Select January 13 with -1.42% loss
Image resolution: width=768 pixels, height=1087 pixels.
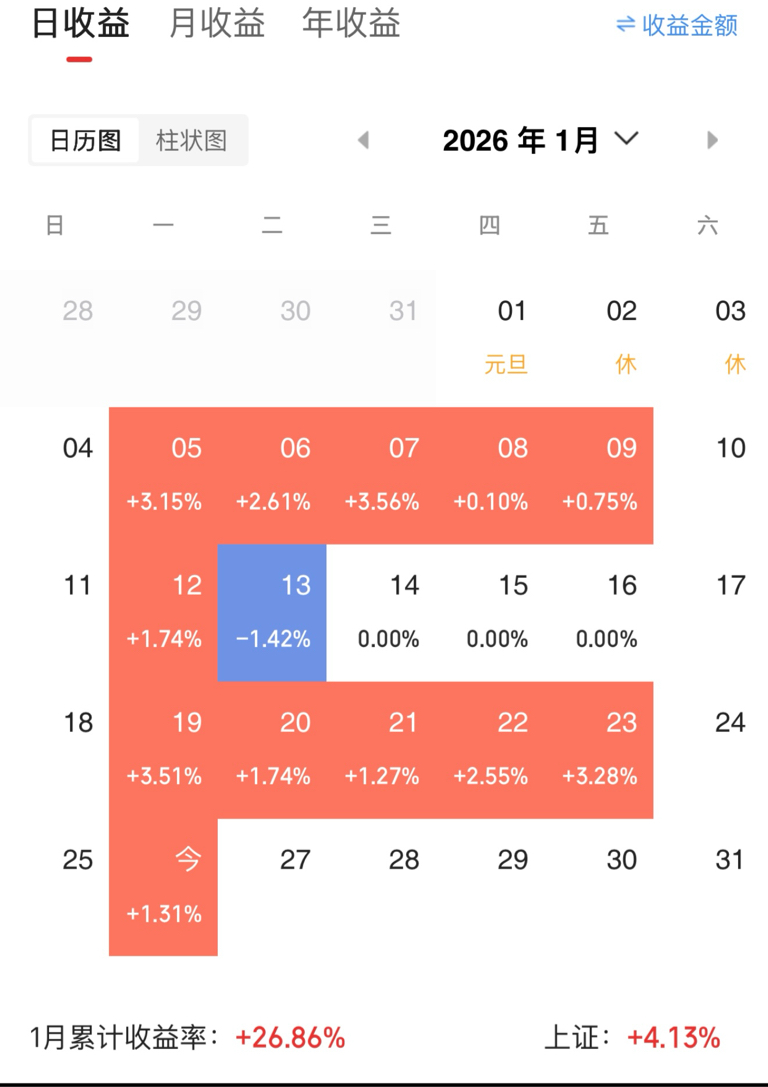pyautogui.click(x=272, y=612)
